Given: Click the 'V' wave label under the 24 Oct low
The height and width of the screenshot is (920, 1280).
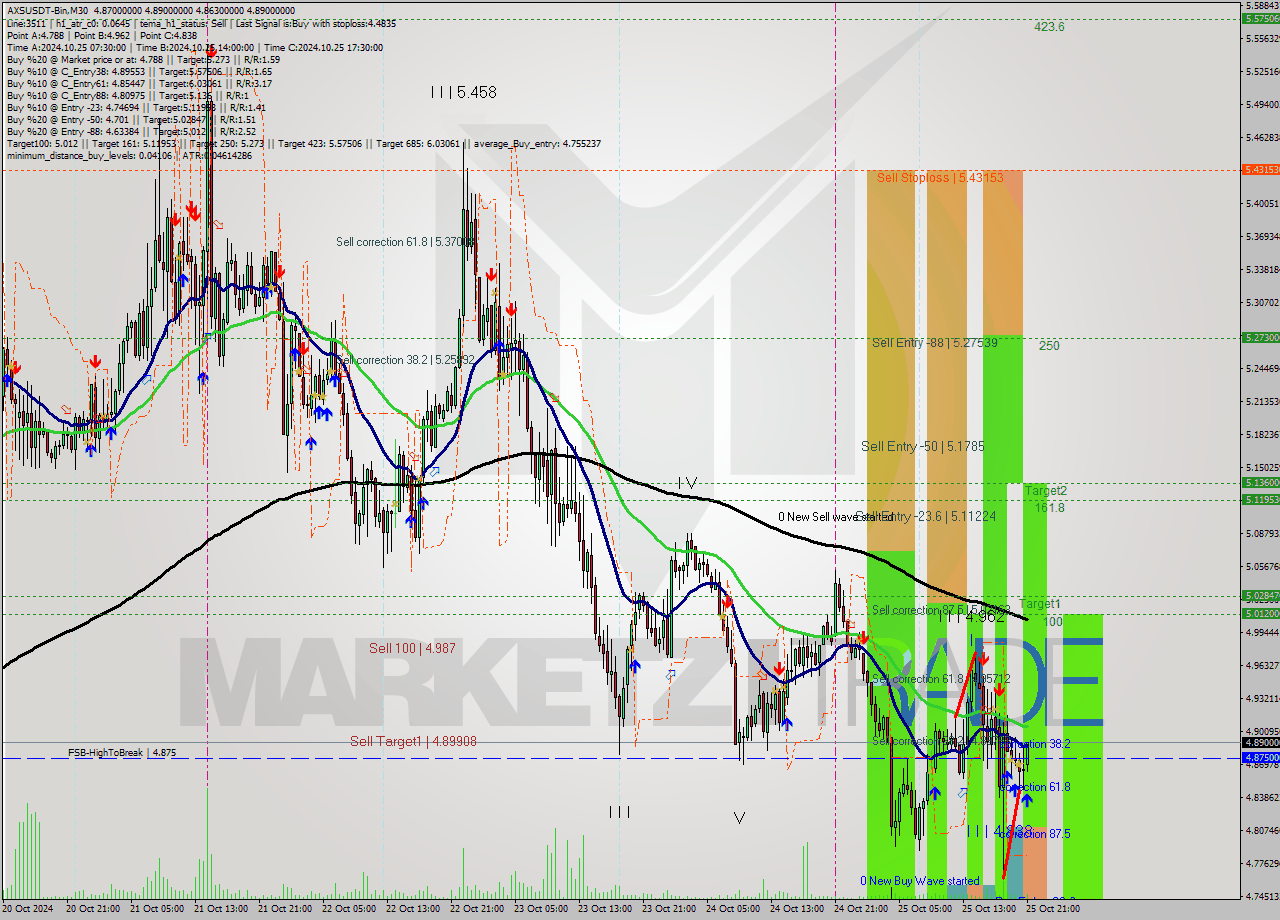Looking at the screenshot, I should (x=739, y=818).
